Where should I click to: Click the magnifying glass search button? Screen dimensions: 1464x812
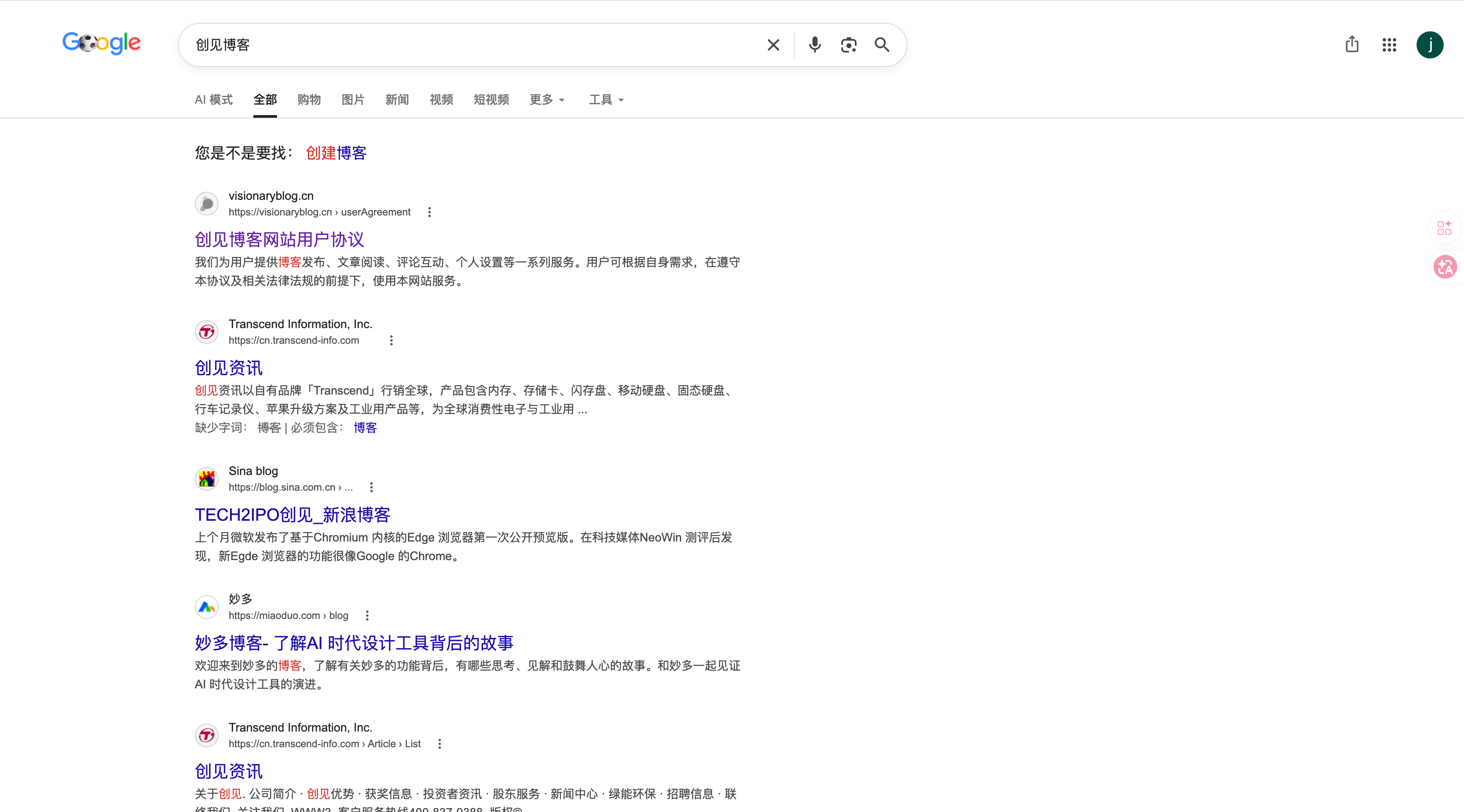[x=882, y=45]
